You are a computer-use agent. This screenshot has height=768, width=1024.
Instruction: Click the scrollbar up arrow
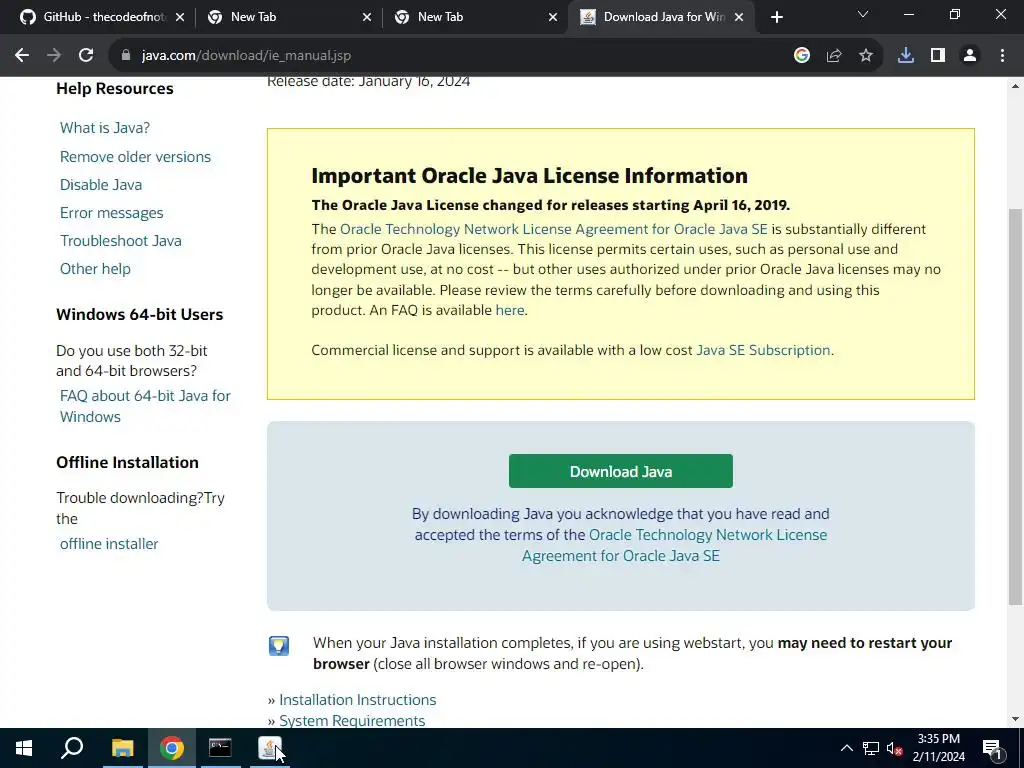pyautogui.click(x=1015, y=86)
